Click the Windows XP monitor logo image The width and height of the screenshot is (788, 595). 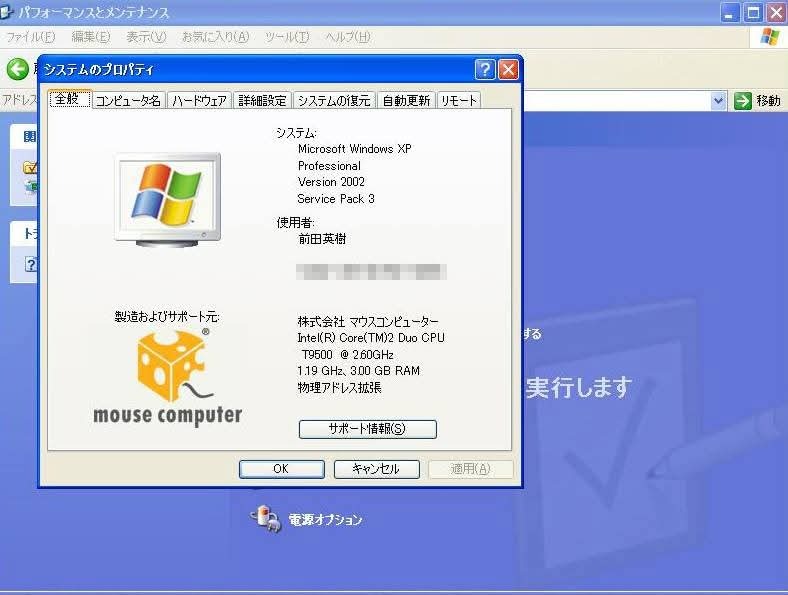click(168, 200)
